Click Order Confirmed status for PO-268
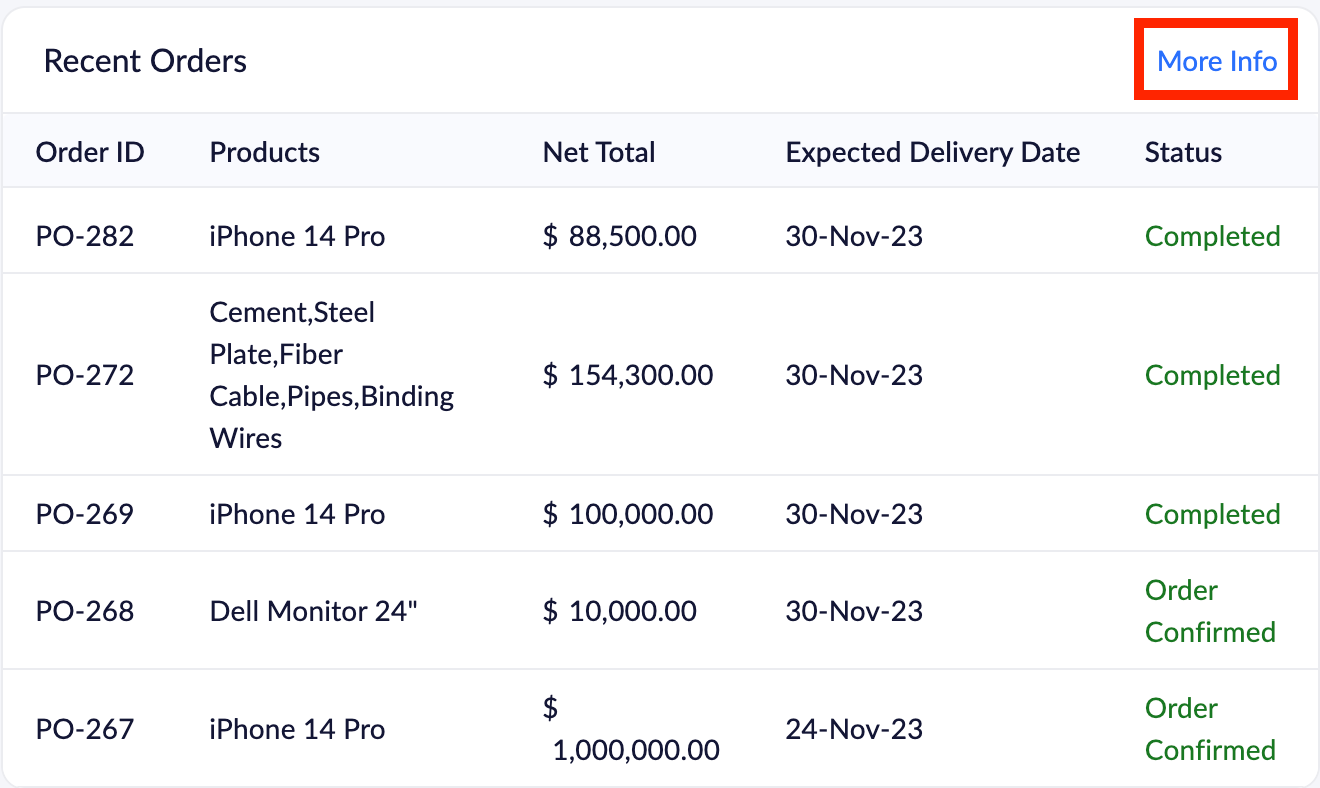The height and width of the screenshot is (788, 1320). click(x=1210, y=611)
